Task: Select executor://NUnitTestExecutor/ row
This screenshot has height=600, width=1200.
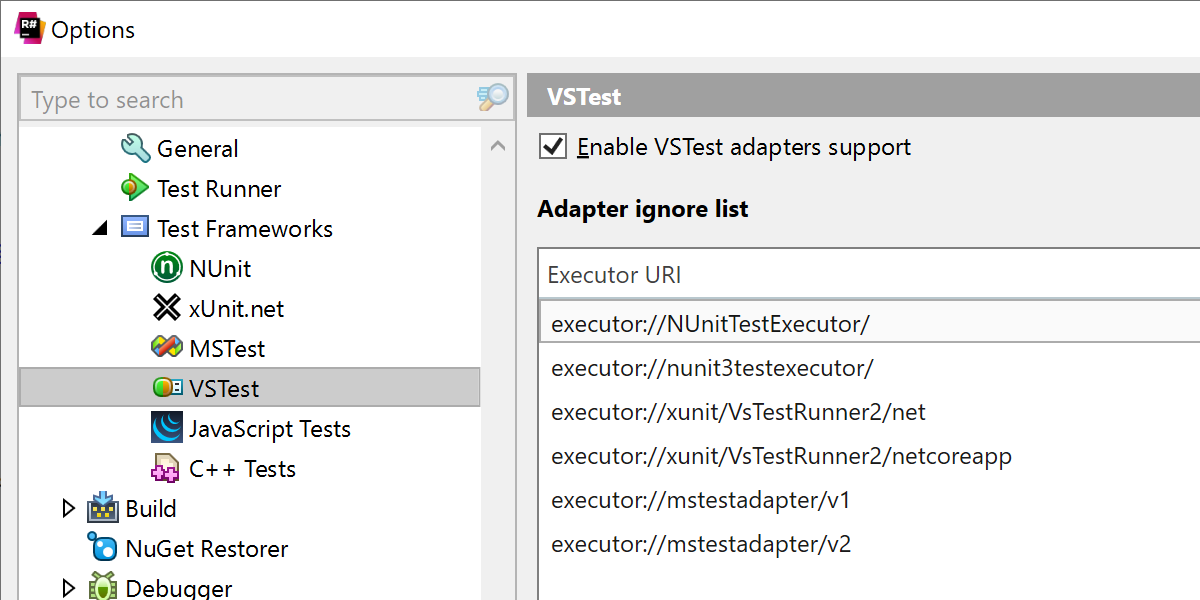Action: [869, 324]
